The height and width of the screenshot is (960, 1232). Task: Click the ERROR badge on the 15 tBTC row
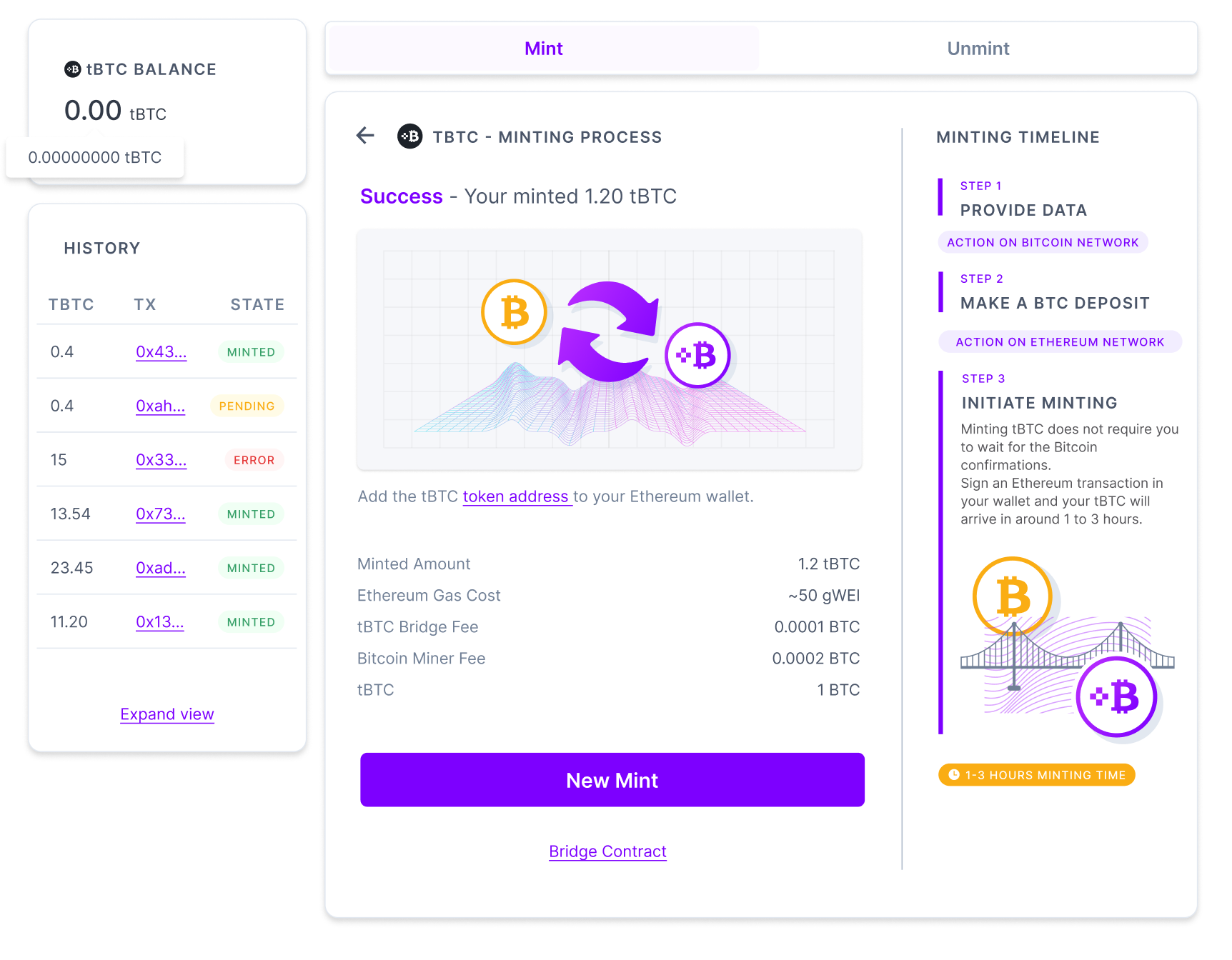[254, 460]
